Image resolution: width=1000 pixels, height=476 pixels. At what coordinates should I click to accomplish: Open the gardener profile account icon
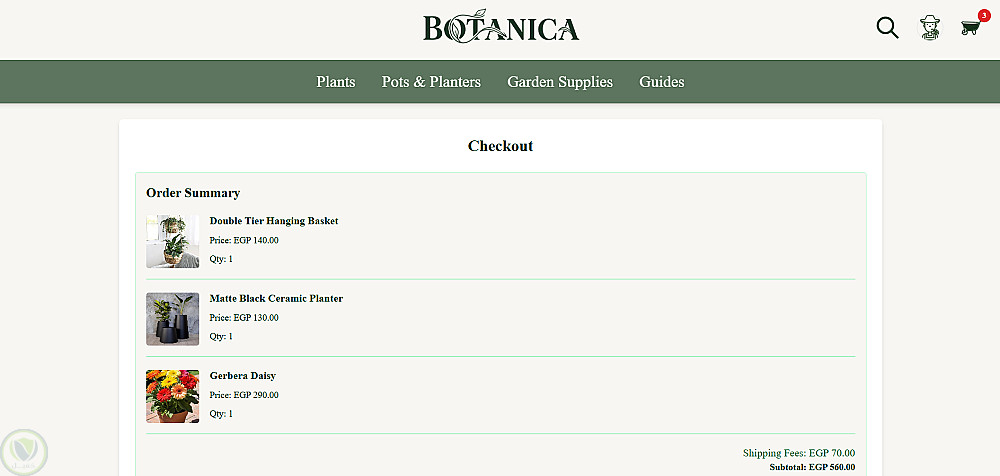931,27
